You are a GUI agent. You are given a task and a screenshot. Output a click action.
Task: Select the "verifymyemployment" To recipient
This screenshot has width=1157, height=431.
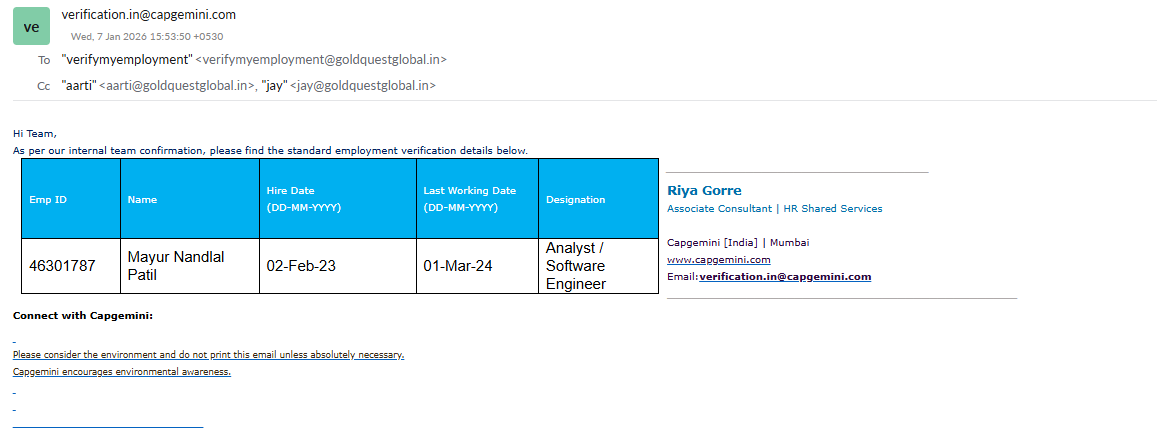point(254,60)
